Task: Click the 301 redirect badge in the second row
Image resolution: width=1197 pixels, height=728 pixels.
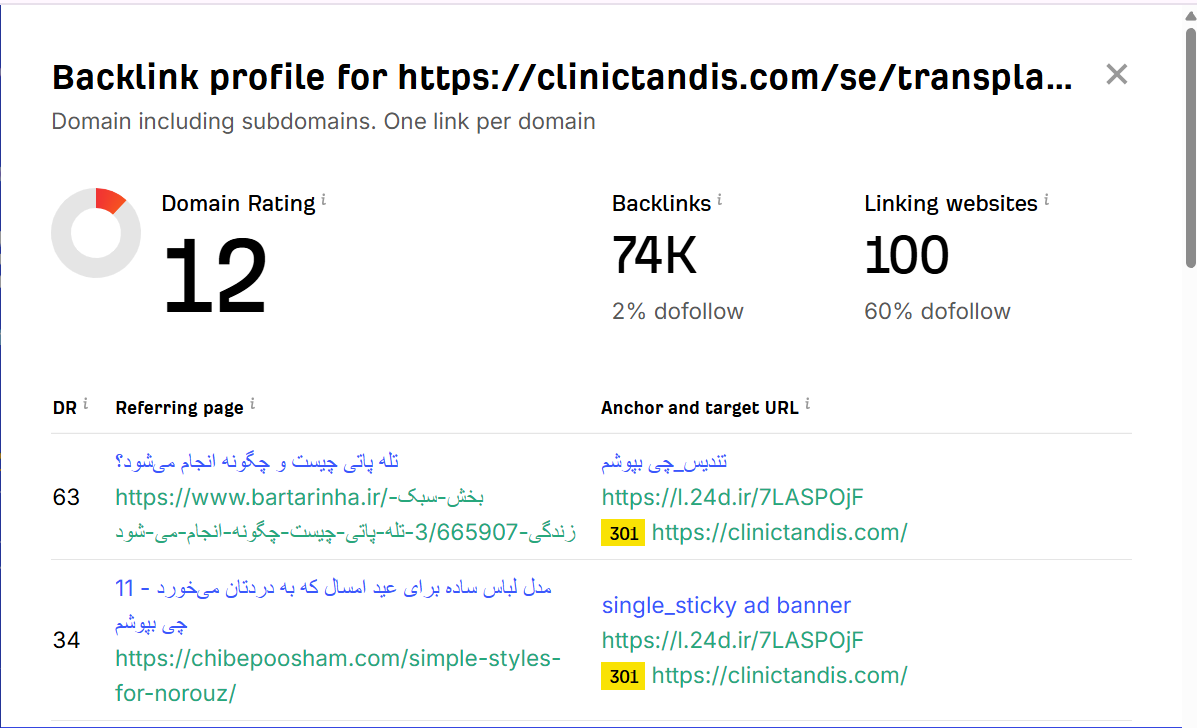Action: (x=622, y=676)
